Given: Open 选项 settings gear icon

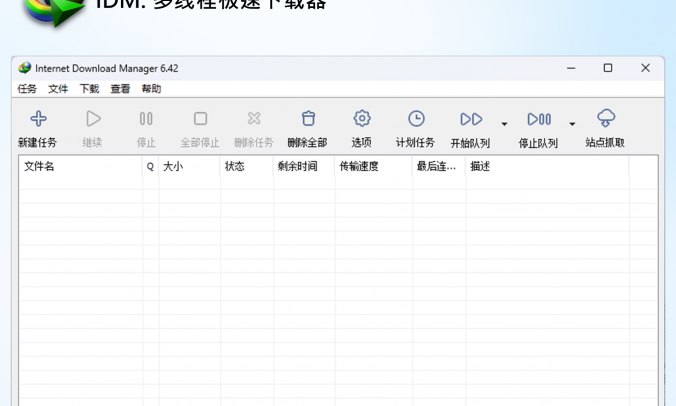Looking at the screenshot, I should [x=362, y=118].
